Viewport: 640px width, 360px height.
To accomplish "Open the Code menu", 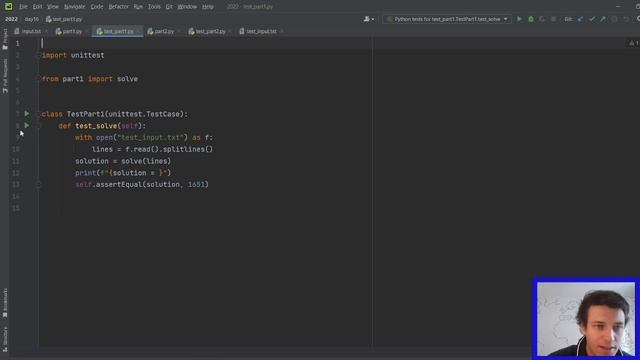I will [x=97, y=7].
